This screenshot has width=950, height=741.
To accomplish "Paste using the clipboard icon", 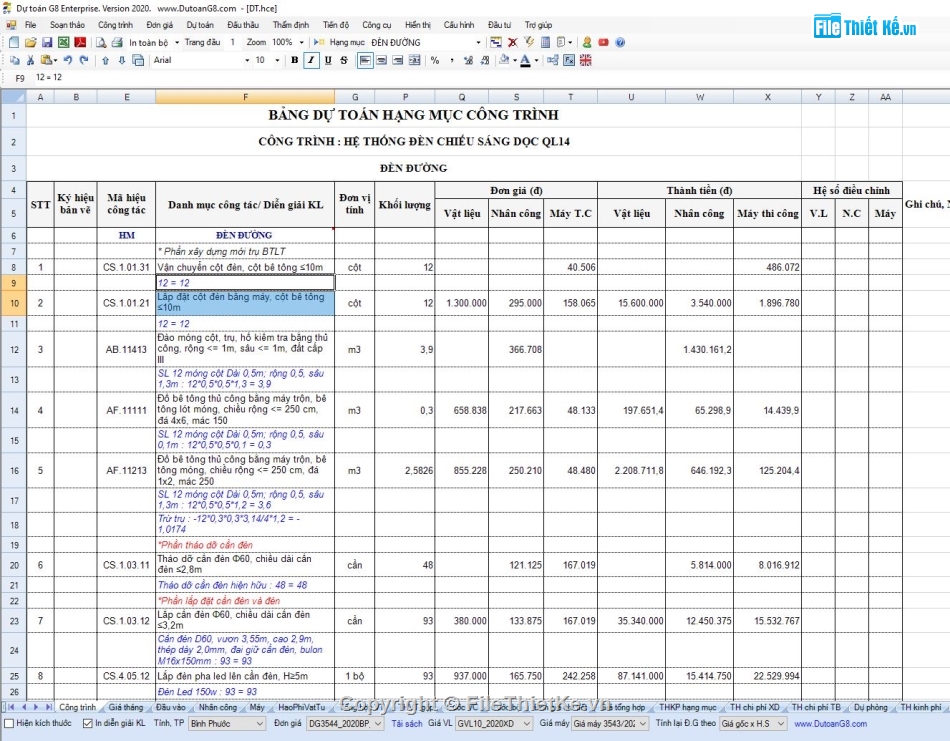I will tap(46, 60).
